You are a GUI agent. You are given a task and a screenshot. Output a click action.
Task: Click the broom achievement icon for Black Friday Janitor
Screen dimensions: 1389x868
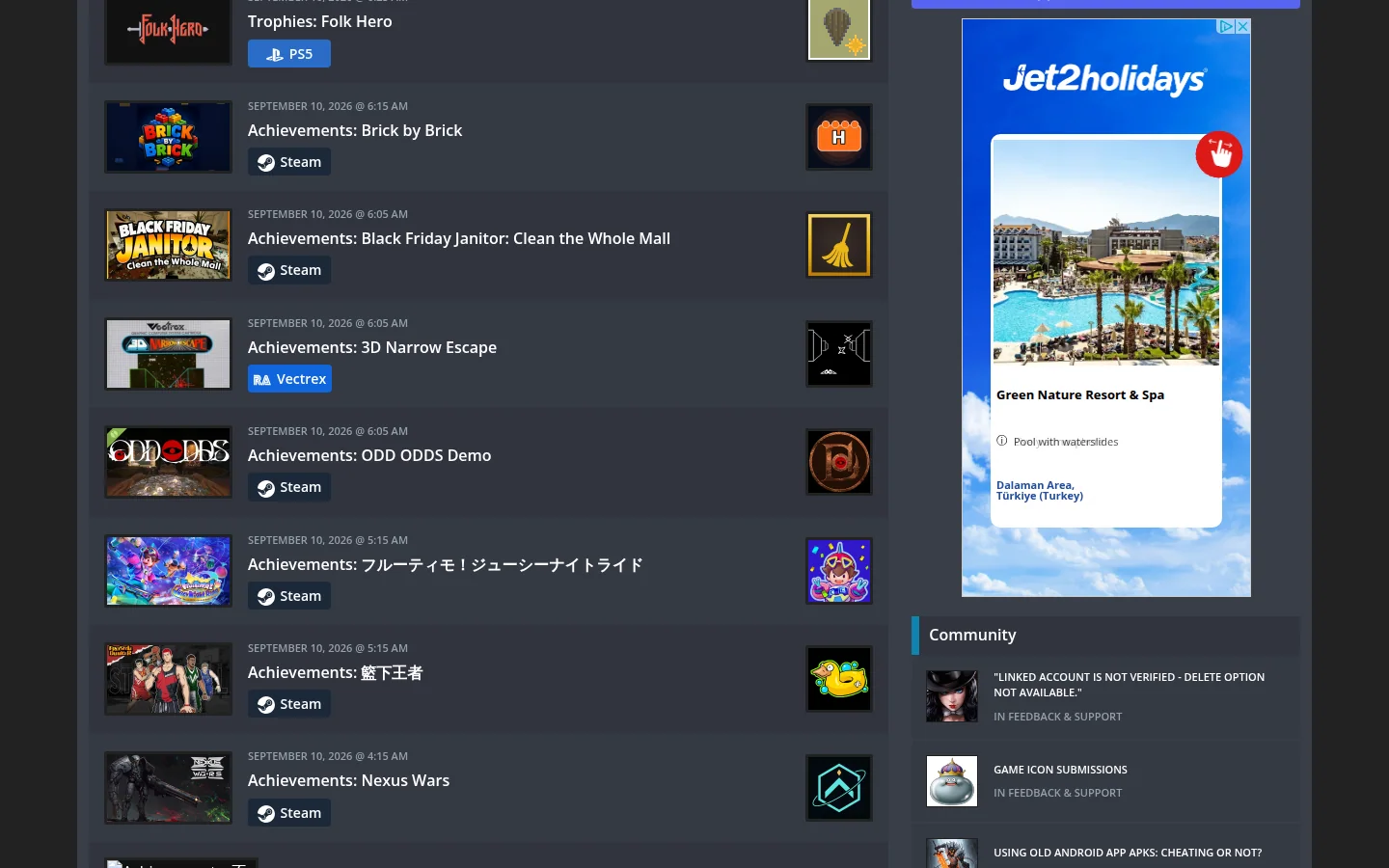[839, 245]
